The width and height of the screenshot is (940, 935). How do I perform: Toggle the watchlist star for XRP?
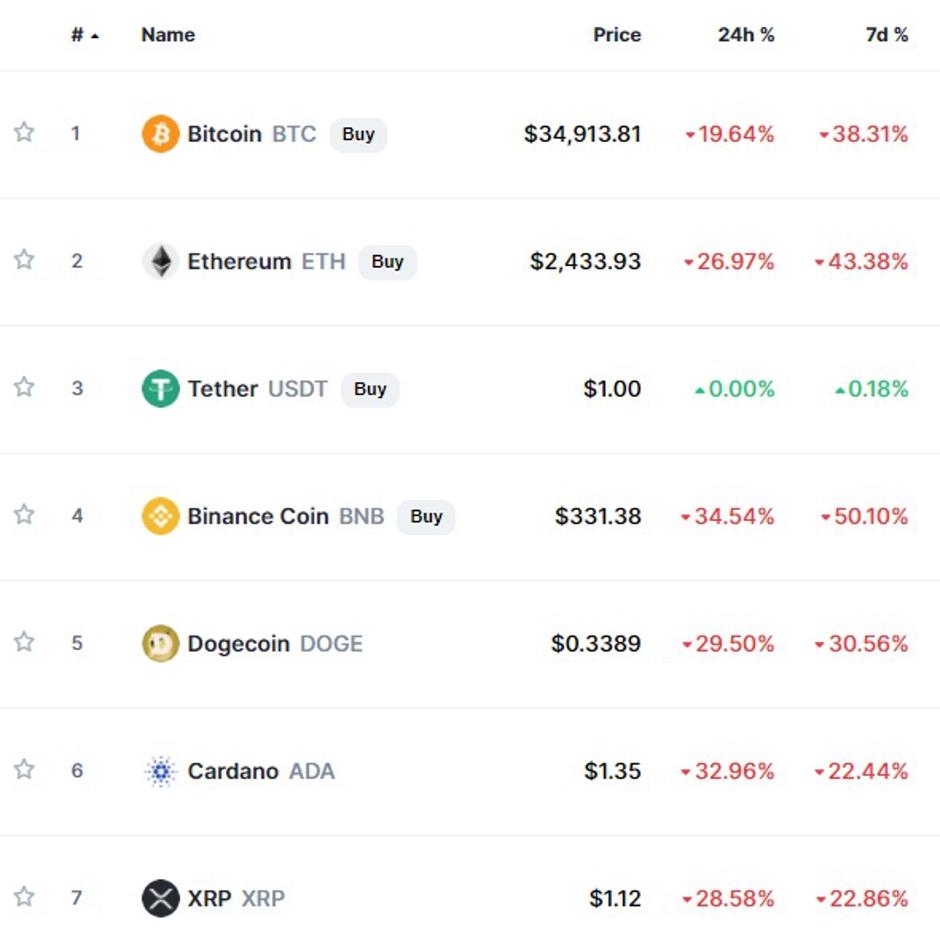click(24, 896)
